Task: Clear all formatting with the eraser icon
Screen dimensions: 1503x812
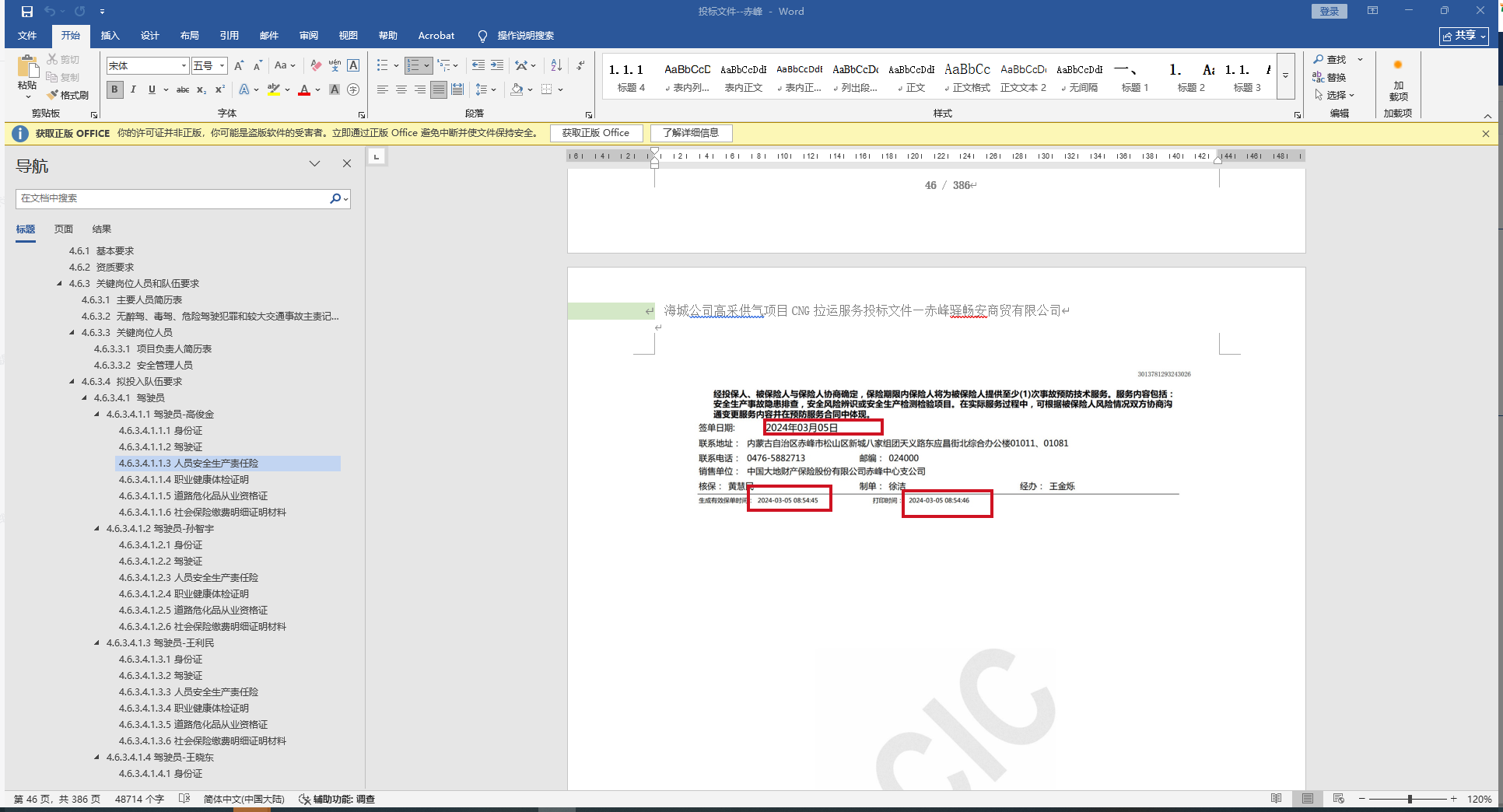Action: (x=315, y=66)
